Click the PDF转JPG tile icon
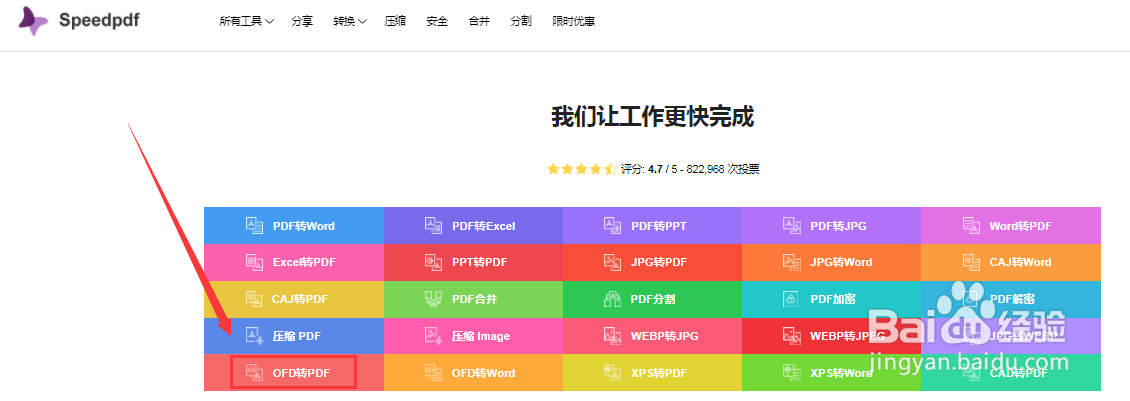 pos(792,226)
